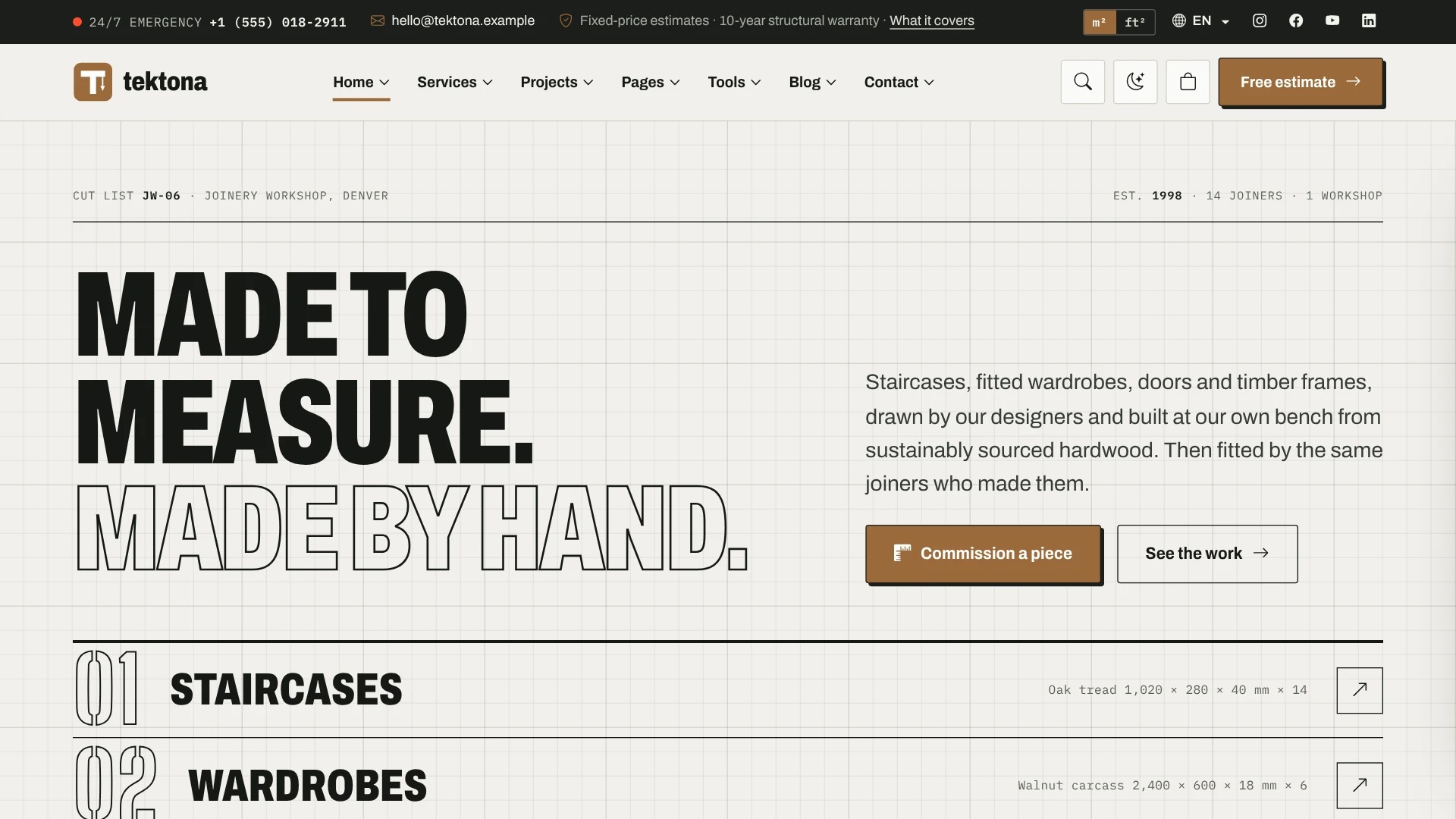Expand the Home menu
The image size is (1456, 819).
(x=361, y=82)
